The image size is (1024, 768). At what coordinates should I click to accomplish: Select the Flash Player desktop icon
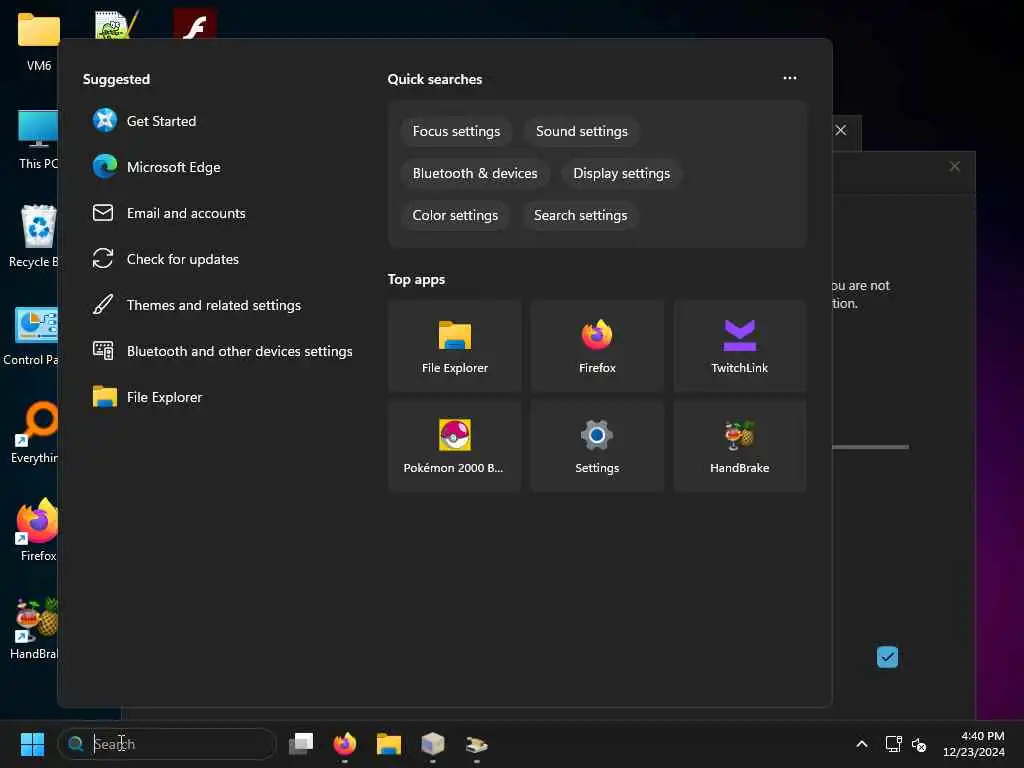tap(195, 24)
